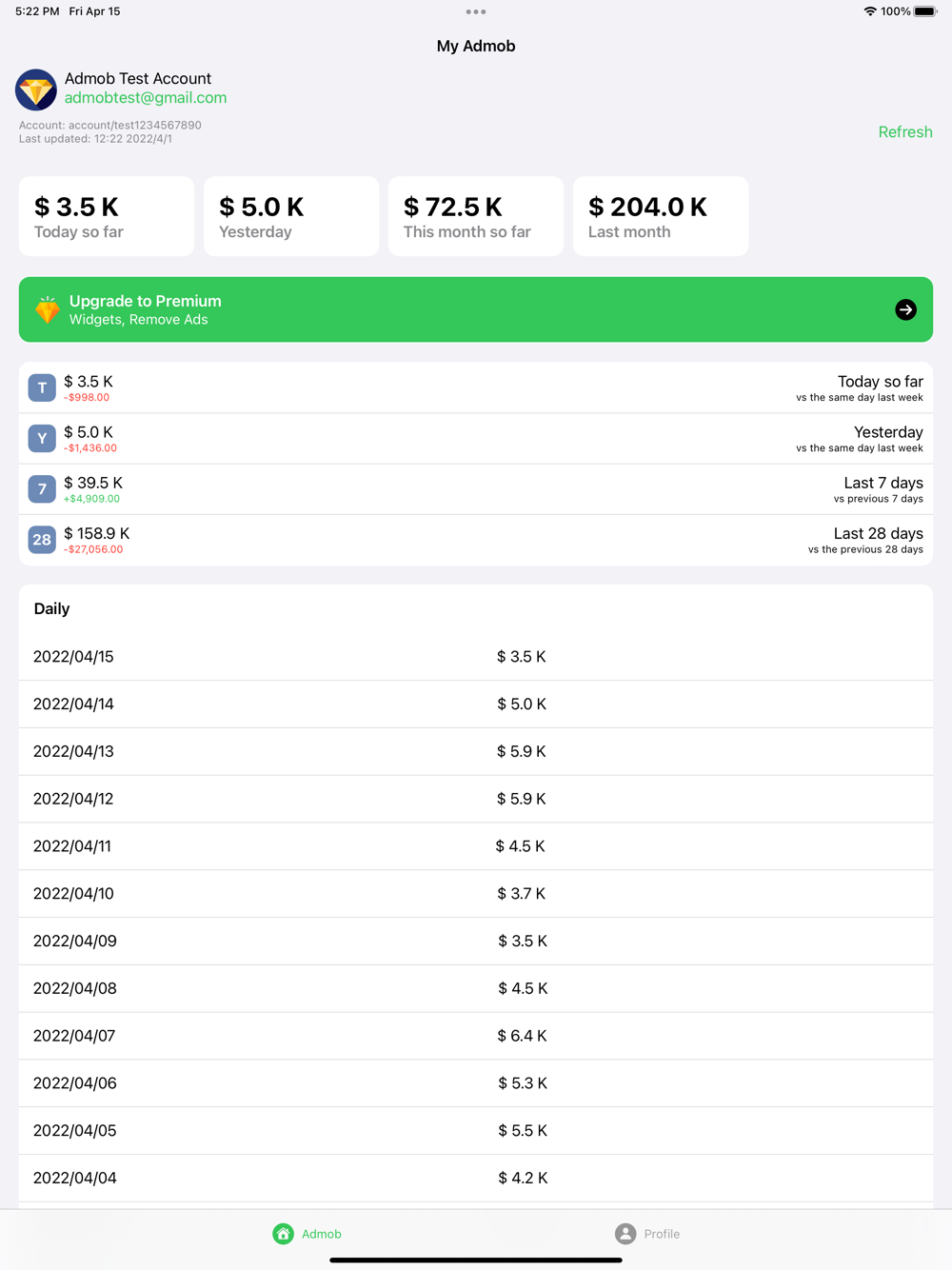Select the 2022/04/06 daily row date

[75, 1083]
